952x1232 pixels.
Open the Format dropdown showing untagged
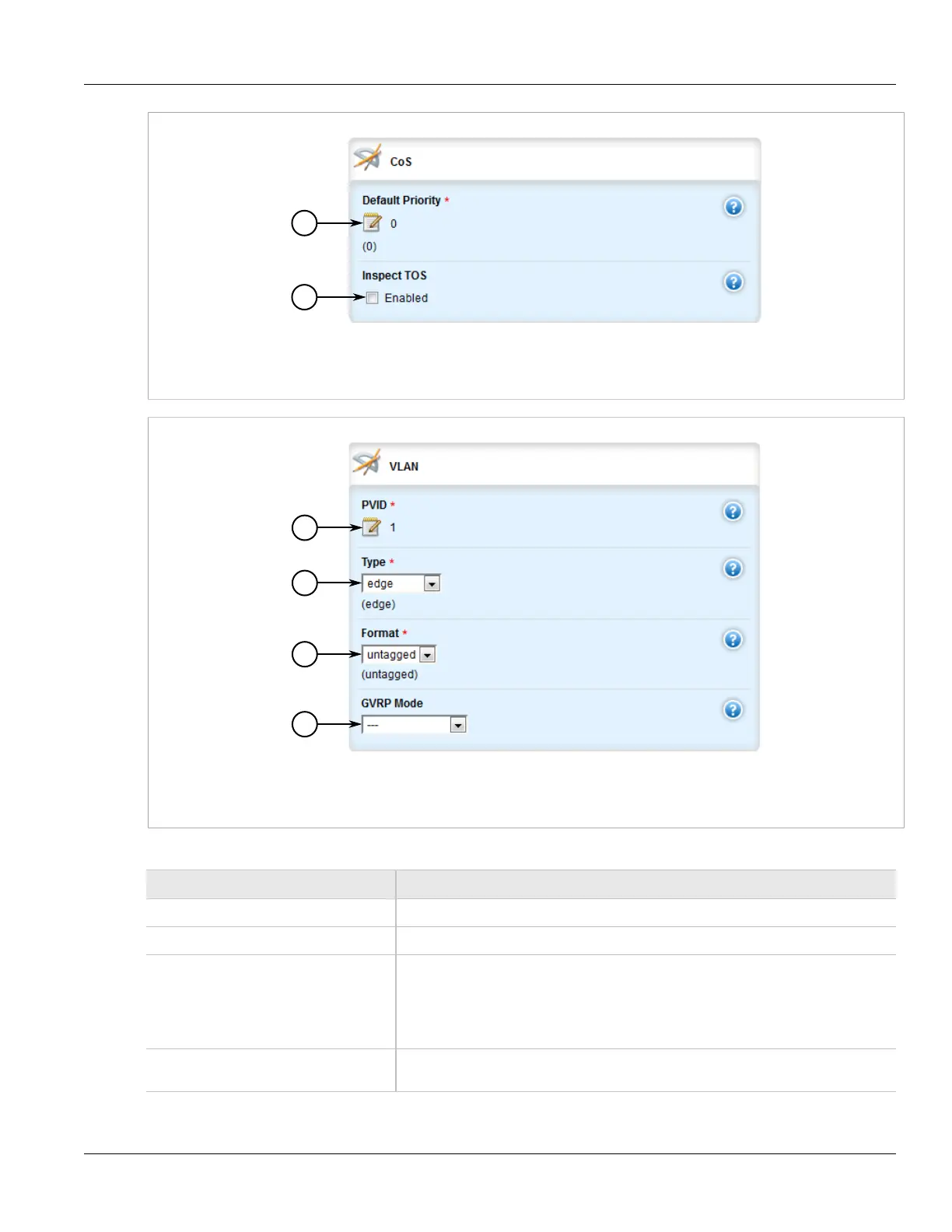pyautogui.click(x=427, y=655)
